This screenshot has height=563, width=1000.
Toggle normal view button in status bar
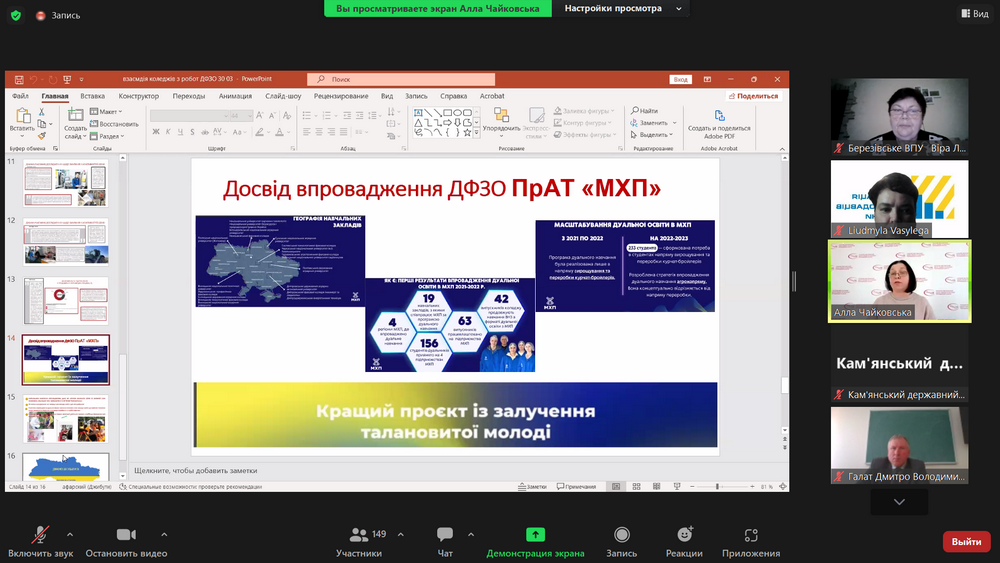616,486
